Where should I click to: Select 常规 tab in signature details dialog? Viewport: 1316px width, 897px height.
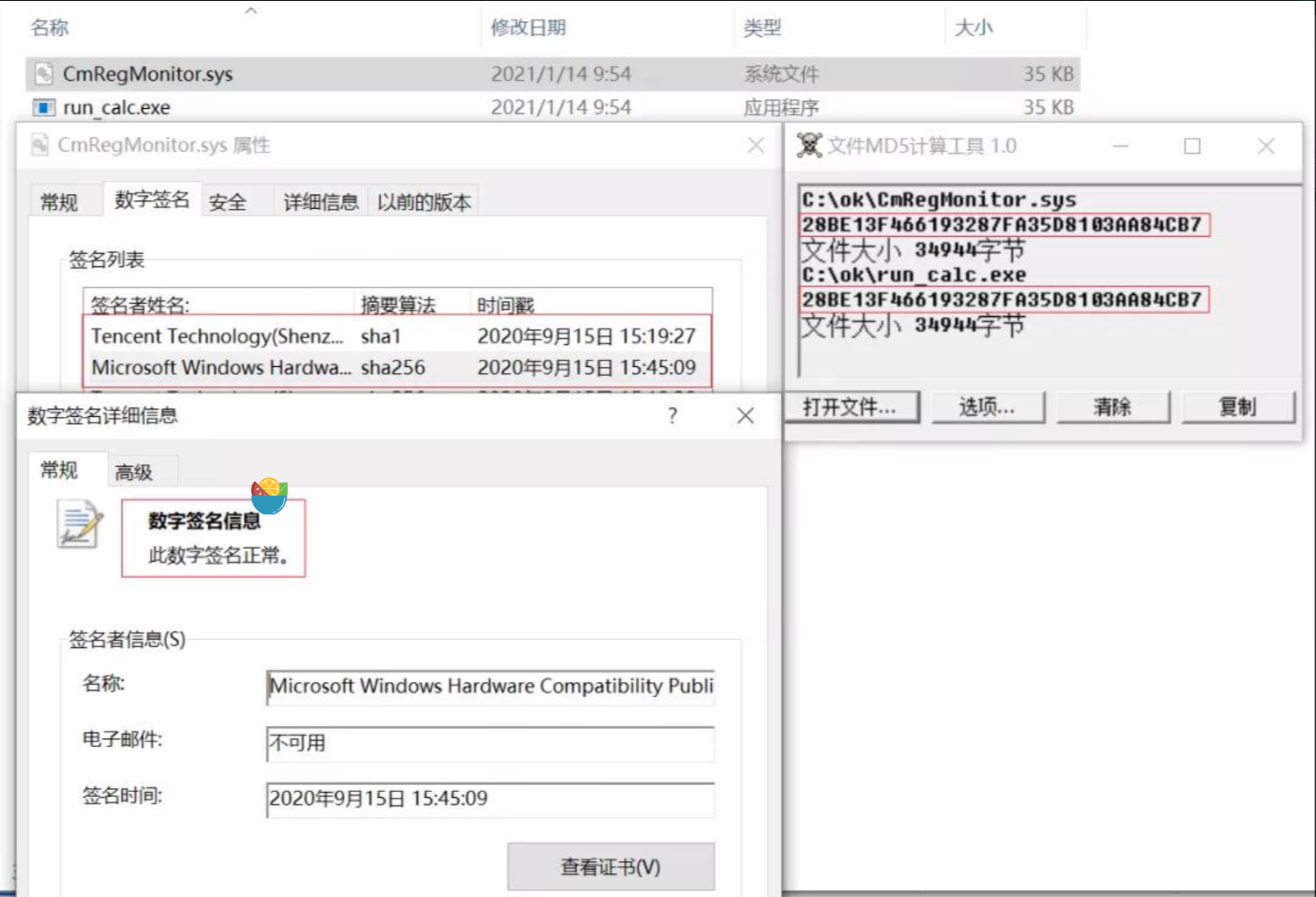pos(59,470)
